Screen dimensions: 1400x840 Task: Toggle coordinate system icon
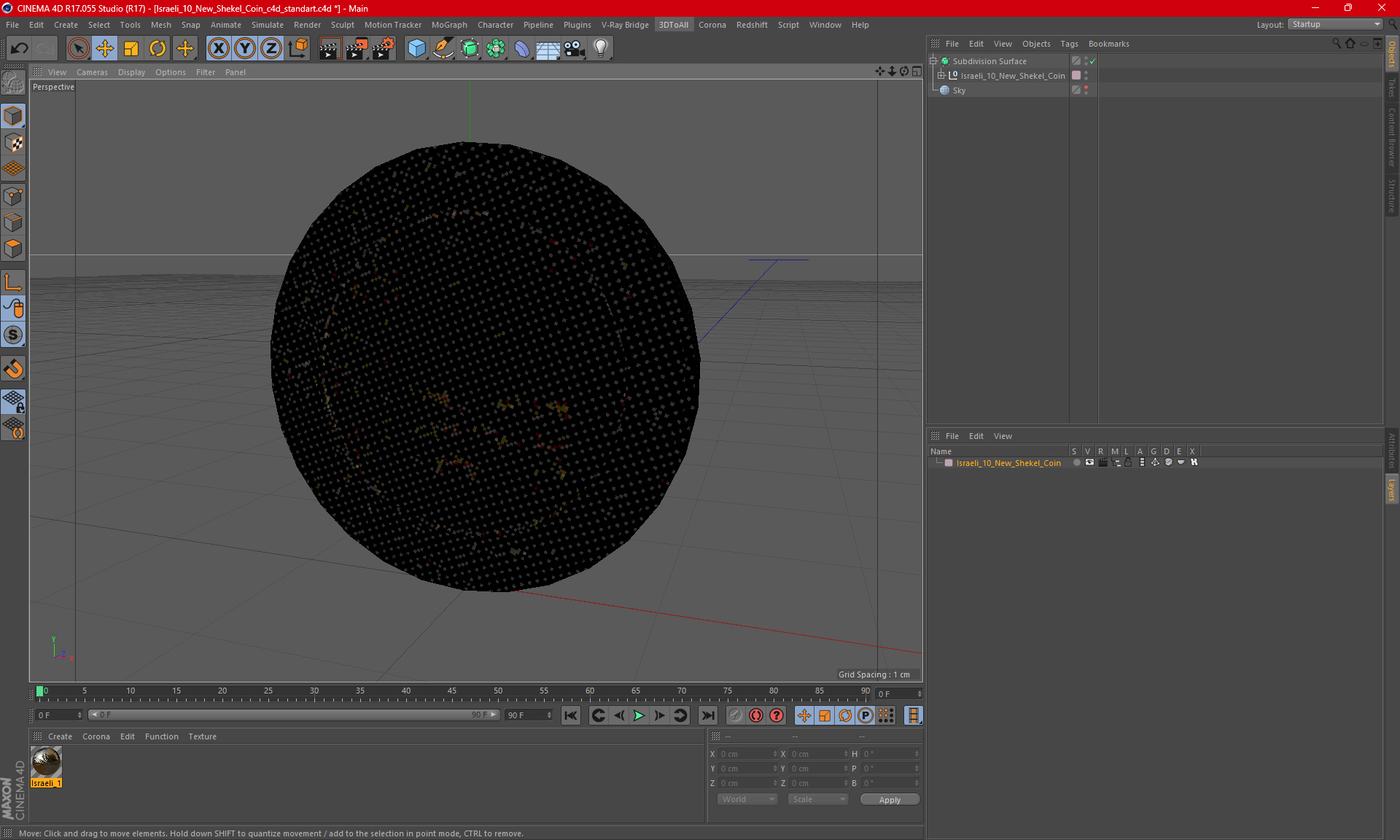click(297, 49)
